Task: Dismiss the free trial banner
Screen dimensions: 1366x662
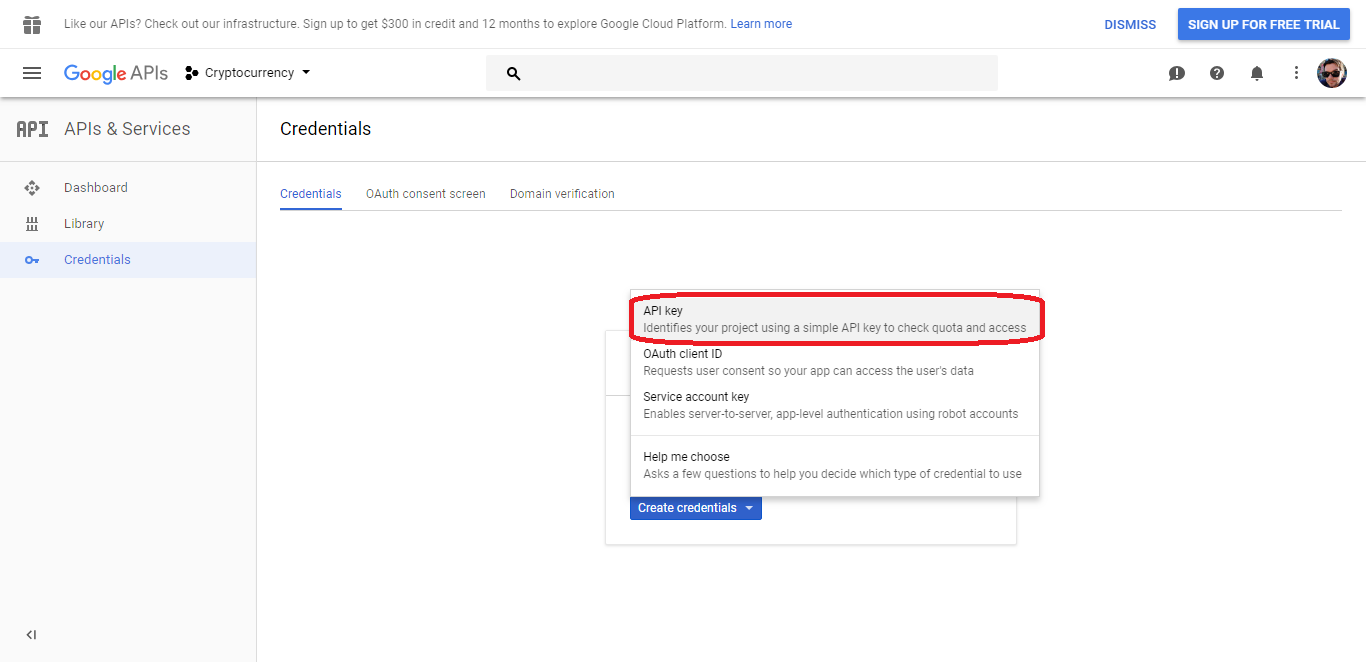Action: pyautogui.click(x=1130, y=24)
